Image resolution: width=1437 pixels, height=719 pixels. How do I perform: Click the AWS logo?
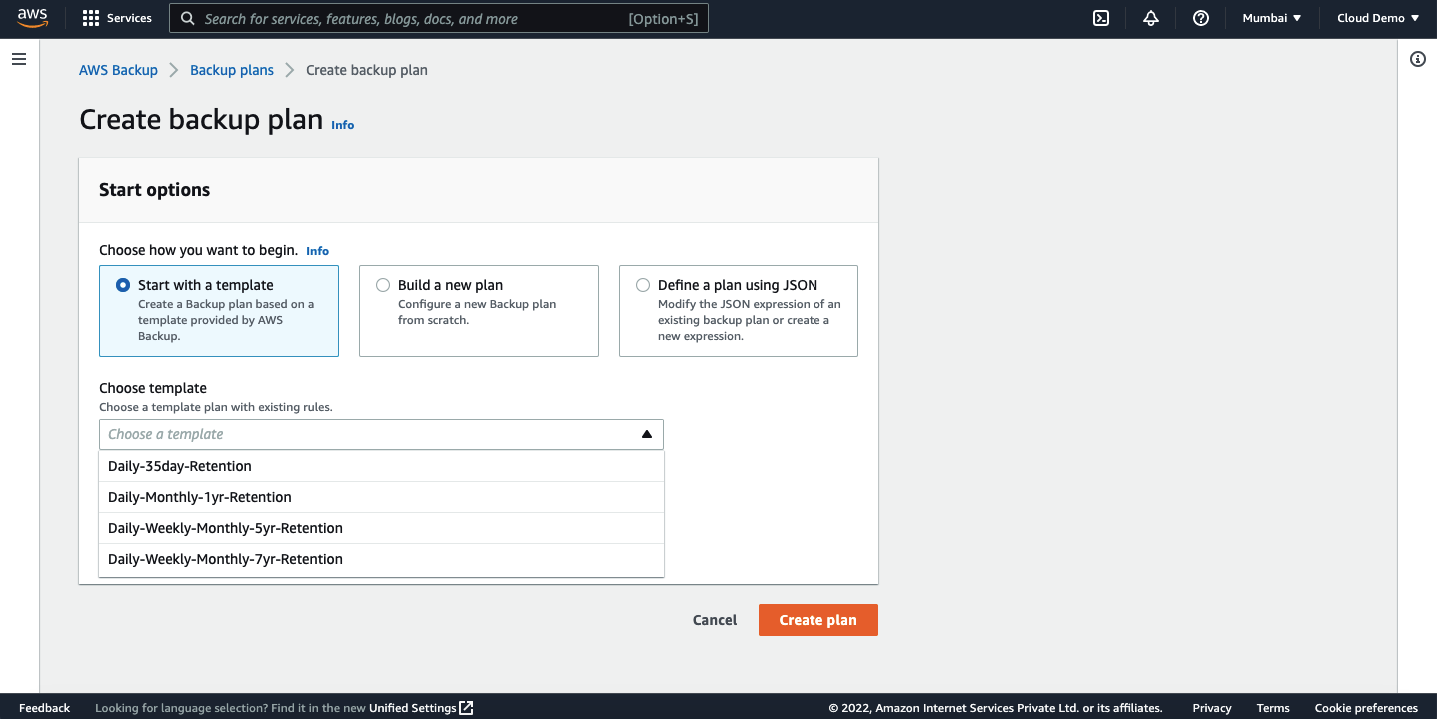[x=32, y=18]
